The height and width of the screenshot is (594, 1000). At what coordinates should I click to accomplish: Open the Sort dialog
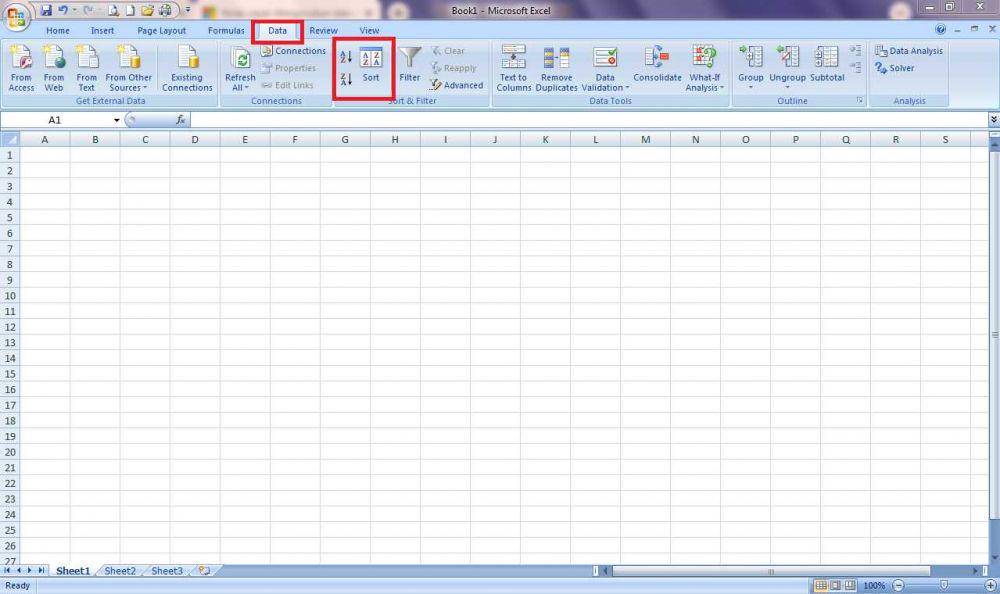pos(371,65)
